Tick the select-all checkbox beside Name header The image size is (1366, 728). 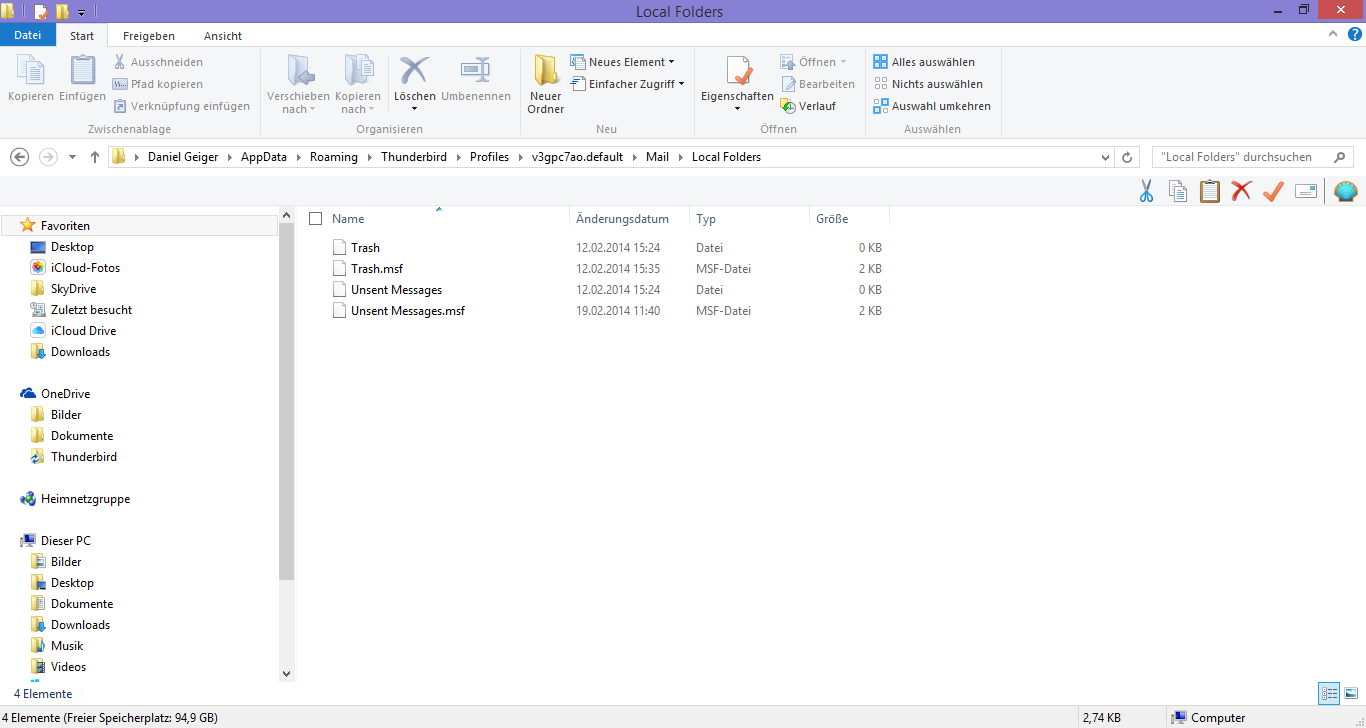(x=316, y=219)
